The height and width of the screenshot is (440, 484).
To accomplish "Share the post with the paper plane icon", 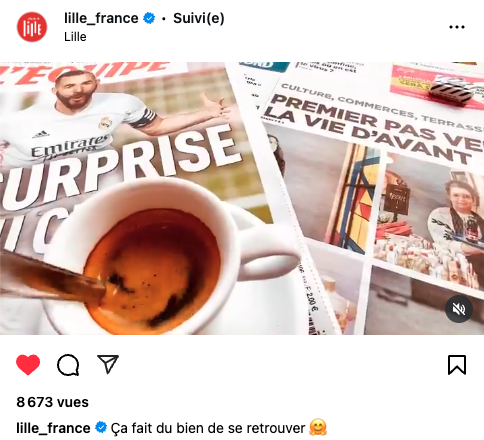I will (108, 364).
